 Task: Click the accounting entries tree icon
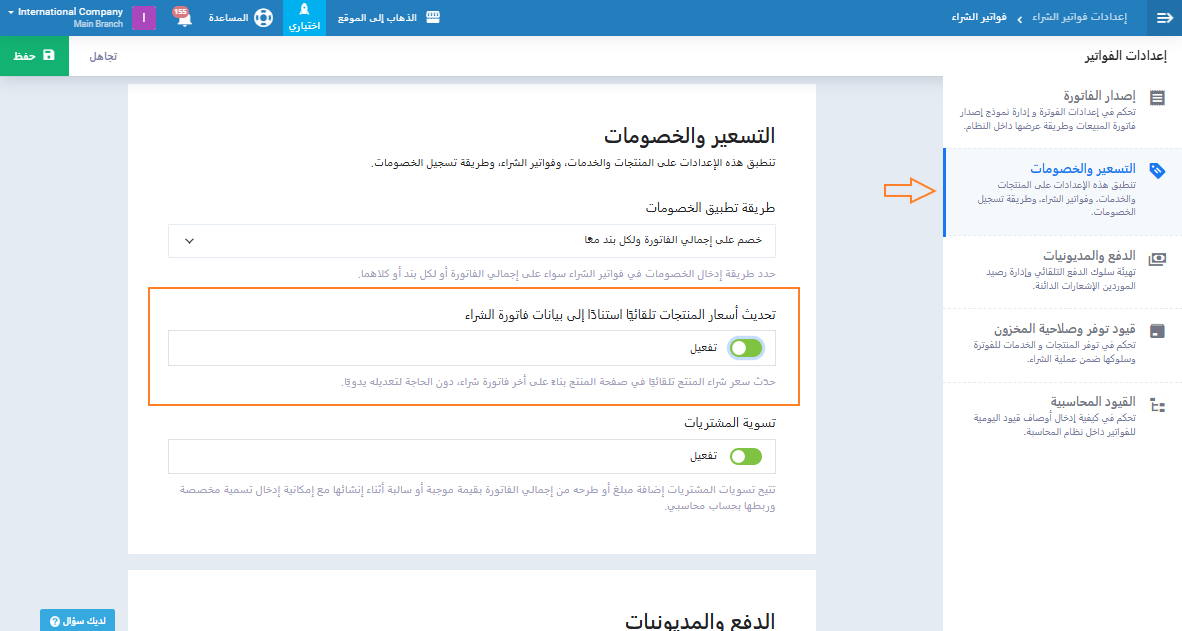(1157, 405)
